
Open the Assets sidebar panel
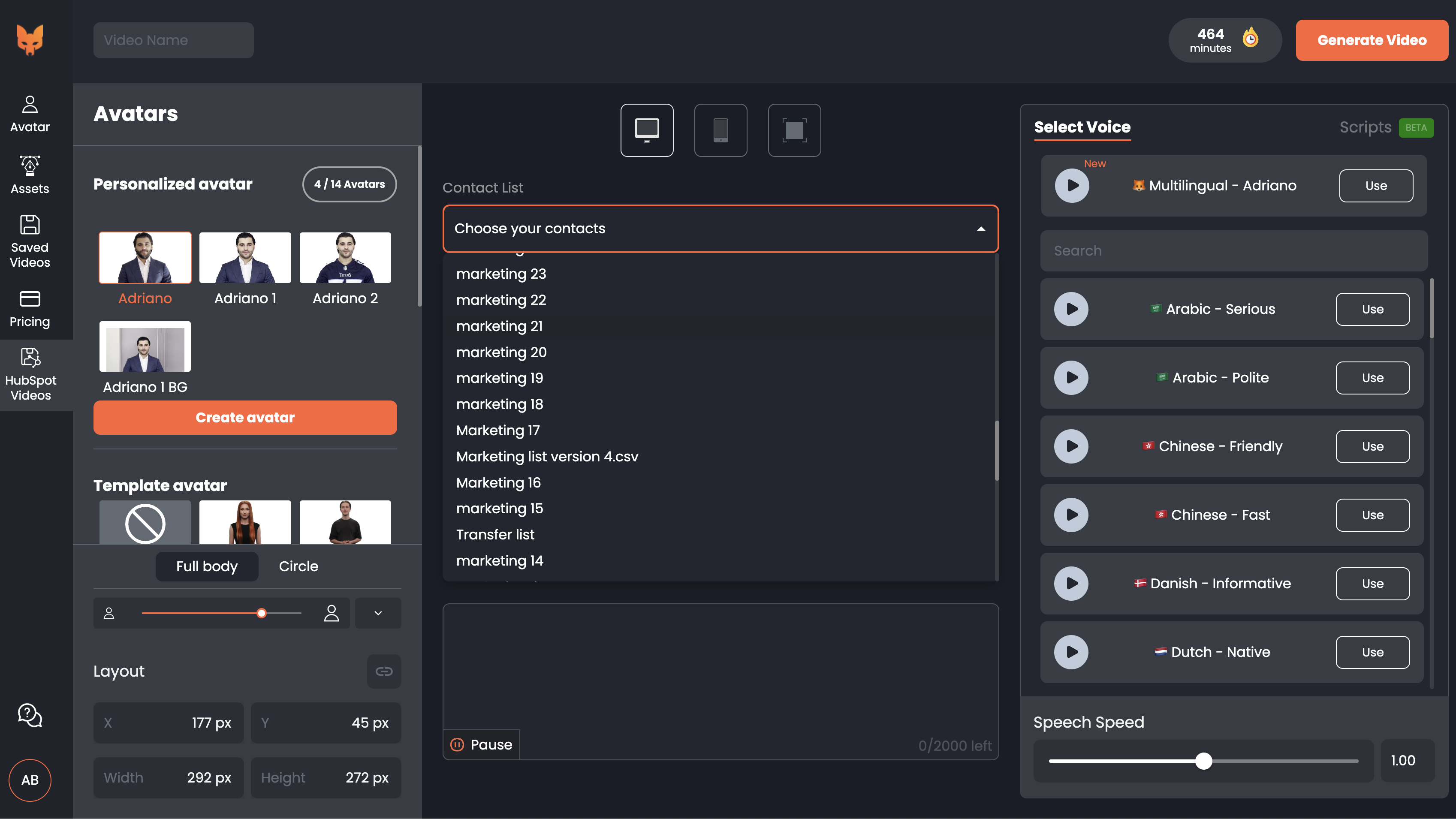point(30,175)
